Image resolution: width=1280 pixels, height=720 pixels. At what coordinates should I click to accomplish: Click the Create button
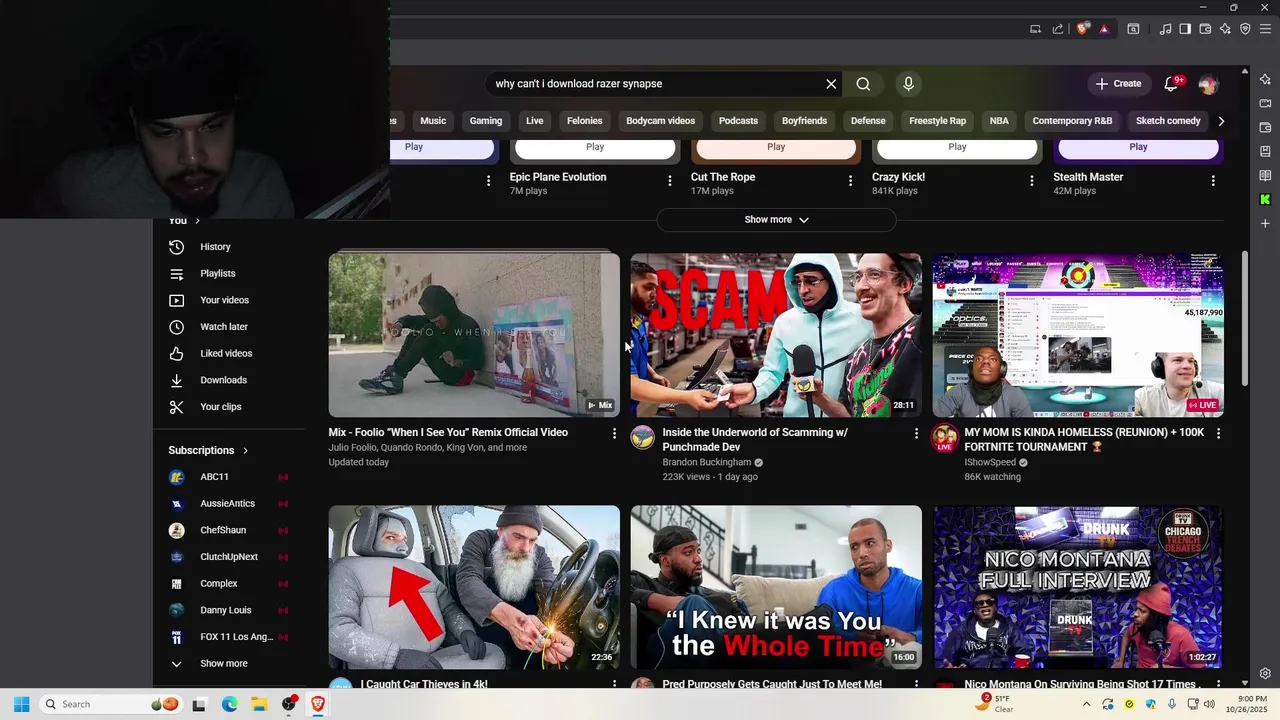[1118, 84]
